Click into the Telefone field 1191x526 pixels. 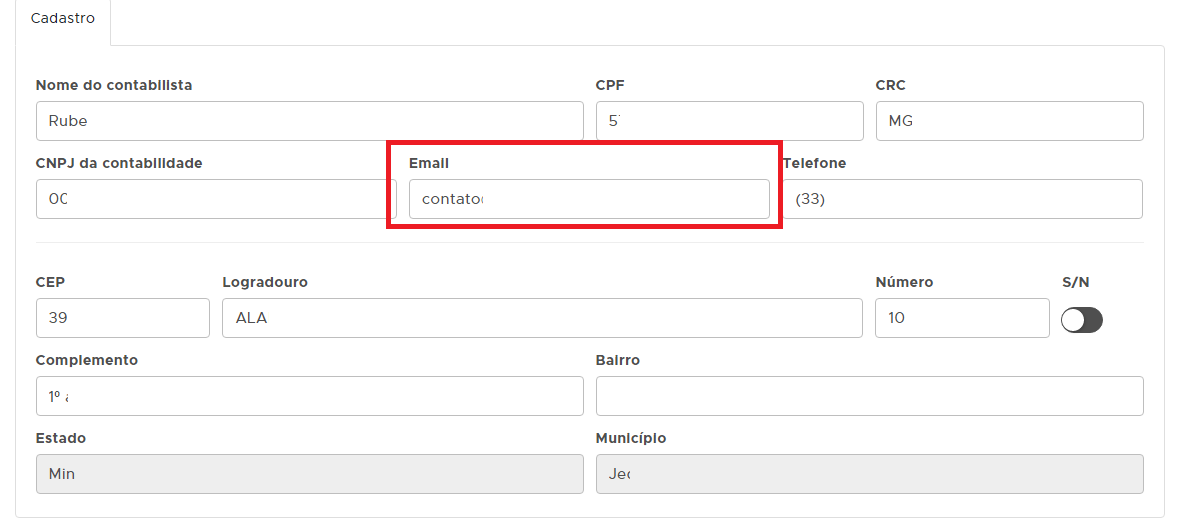pos(963,199)
